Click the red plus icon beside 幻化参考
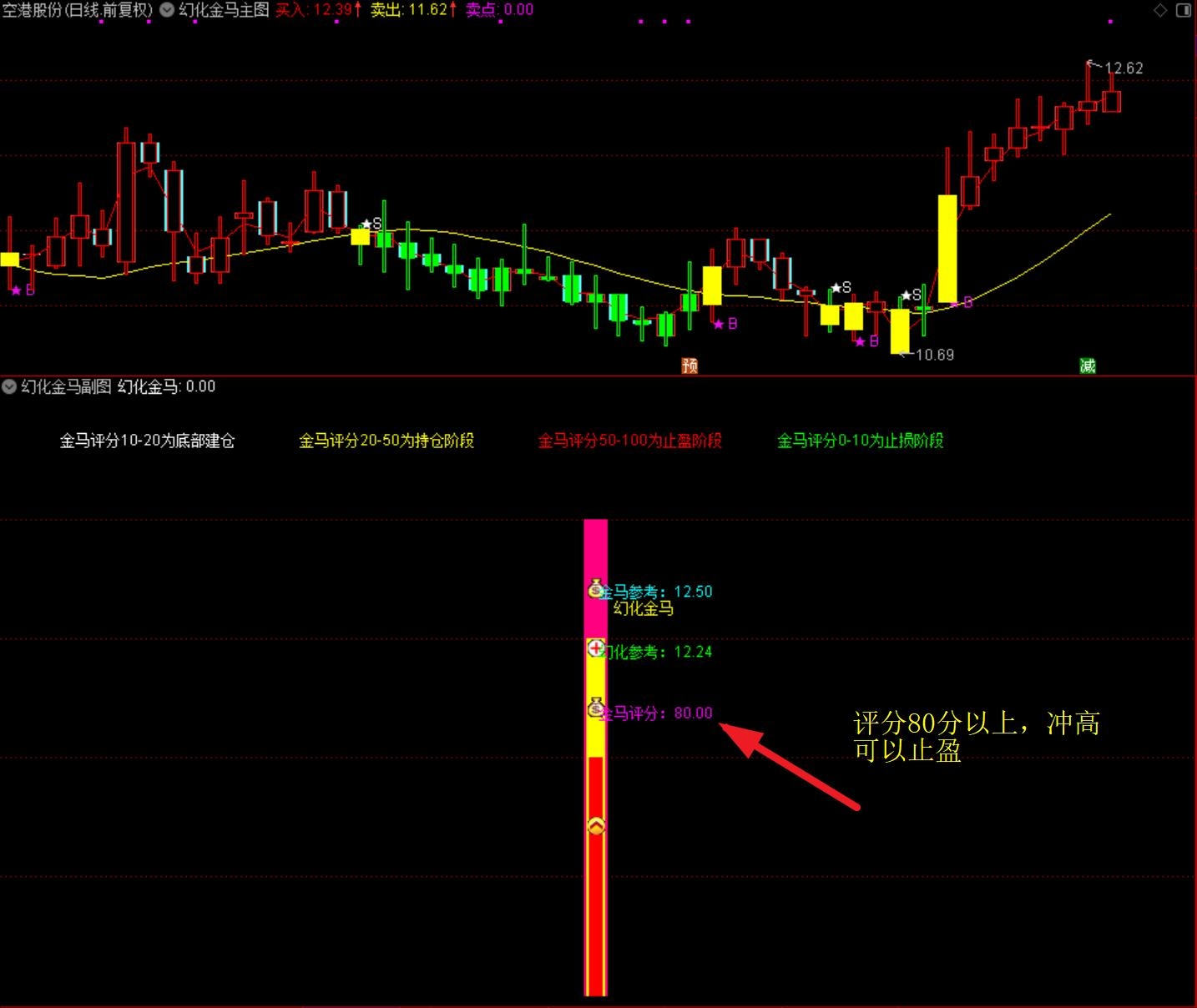The width and height of the screenshot is (1197, 1008). click(x=596, y=648)
